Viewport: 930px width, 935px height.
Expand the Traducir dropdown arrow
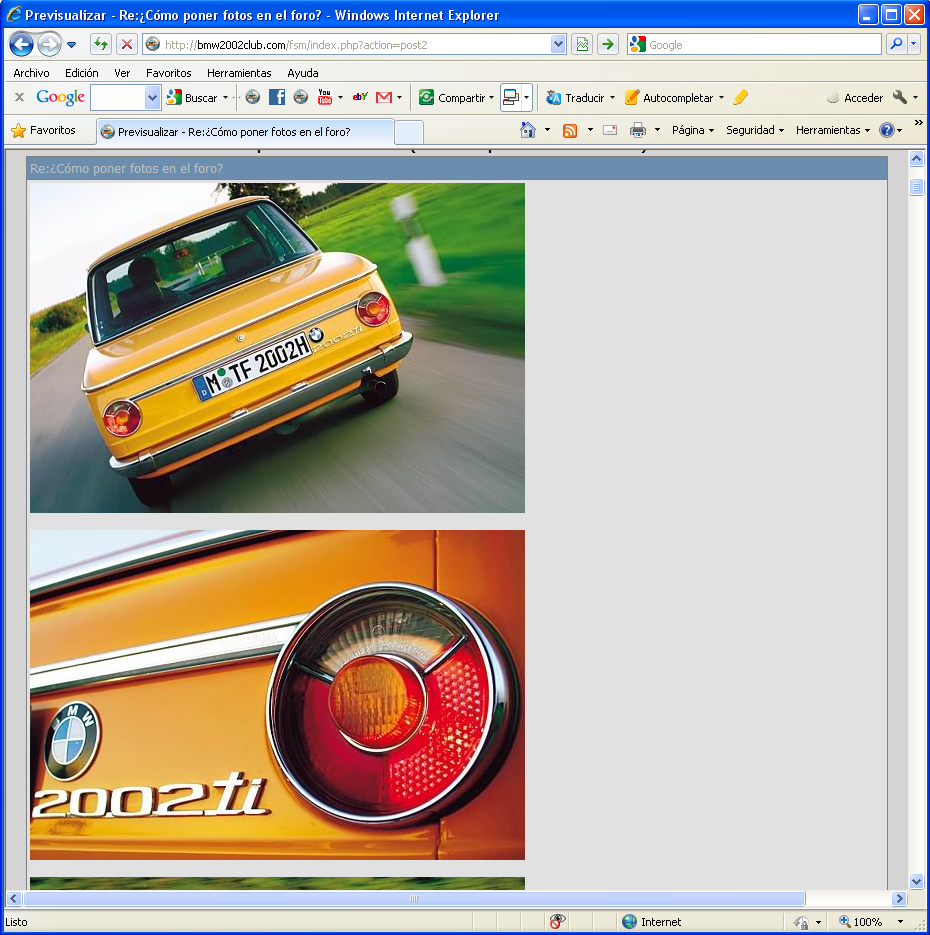pyautogui.click(x=612, y=97)
